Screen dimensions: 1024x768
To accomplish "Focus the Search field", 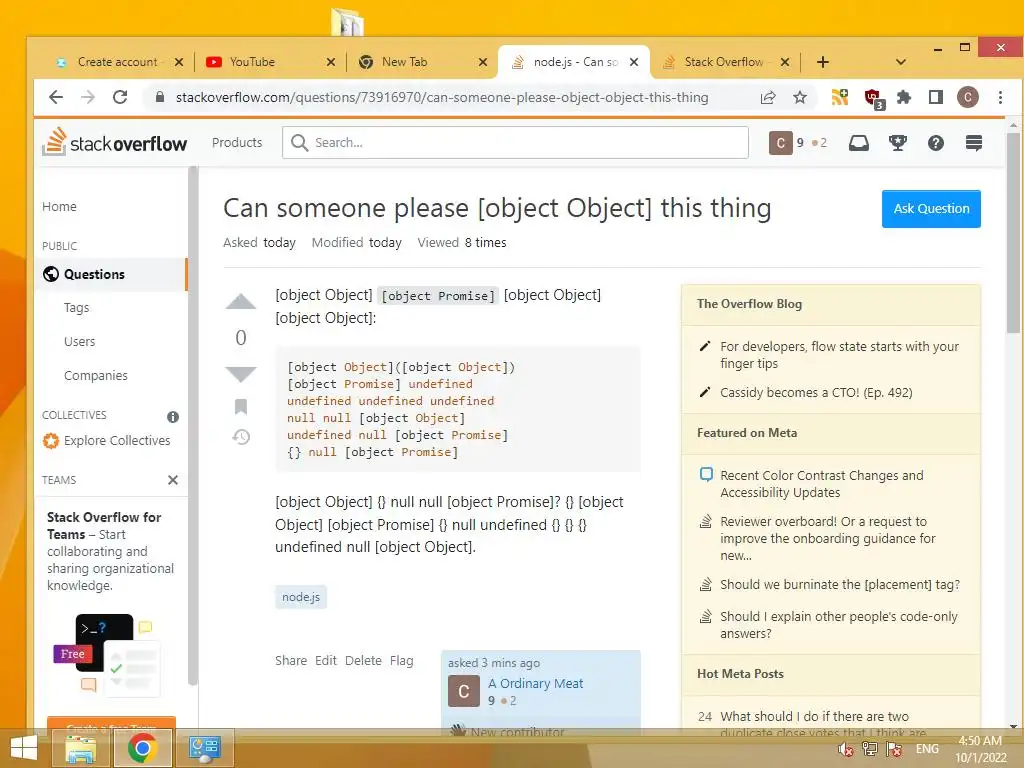I will [x=515, y=142].
